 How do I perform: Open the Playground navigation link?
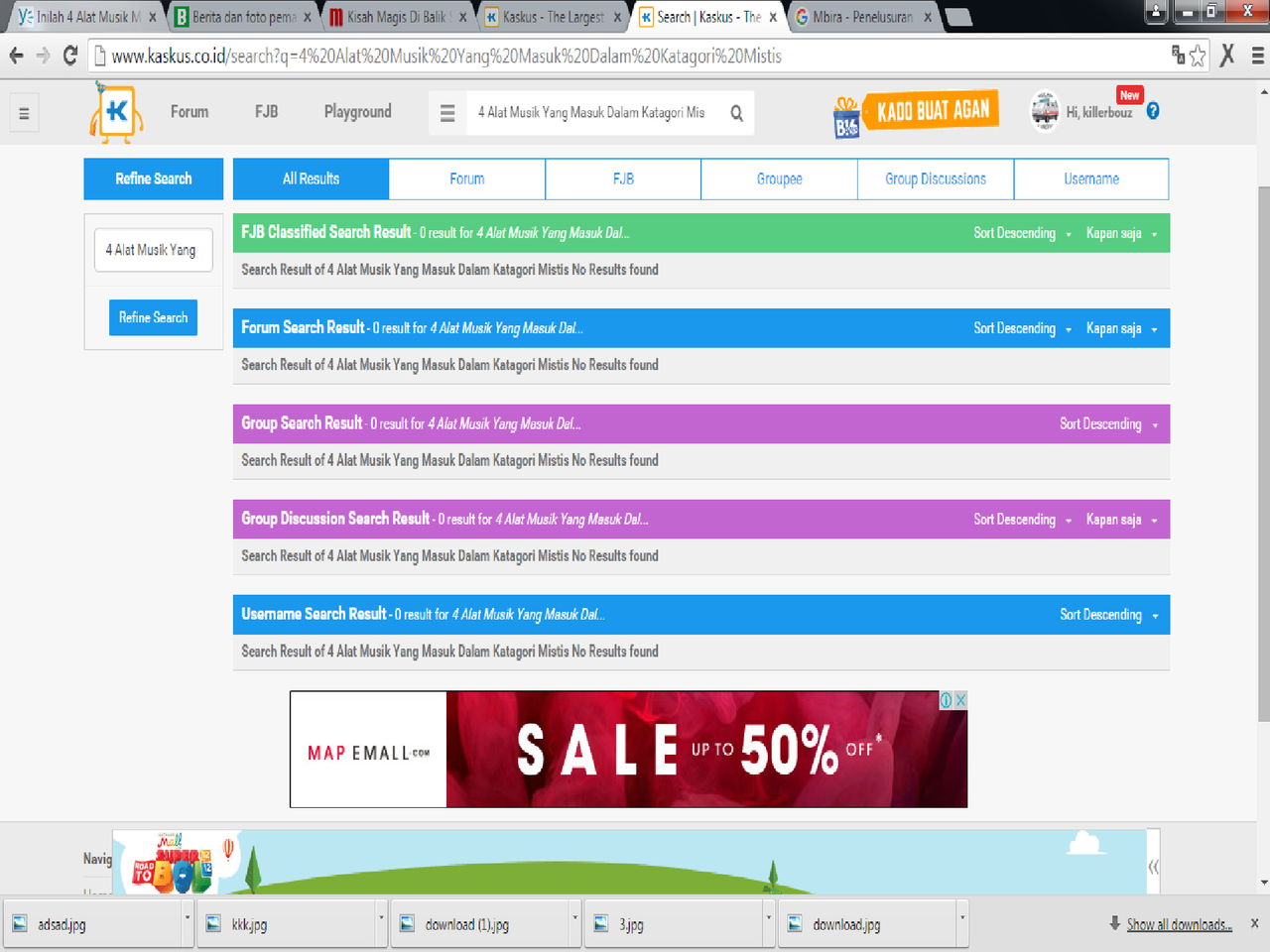(x=358, y=112)
